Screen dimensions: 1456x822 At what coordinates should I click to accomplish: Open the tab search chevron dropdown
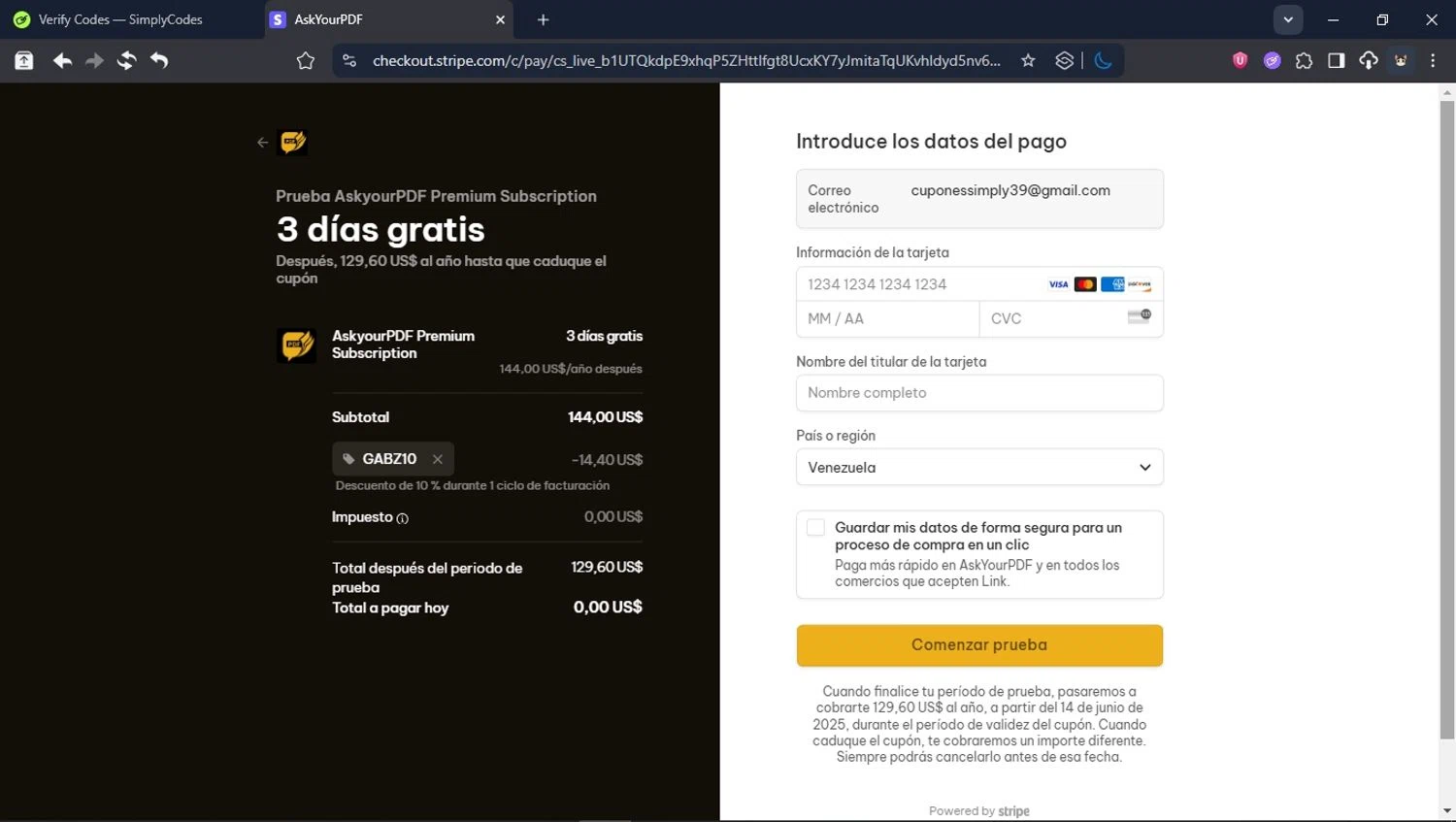tap(1288, 19)
